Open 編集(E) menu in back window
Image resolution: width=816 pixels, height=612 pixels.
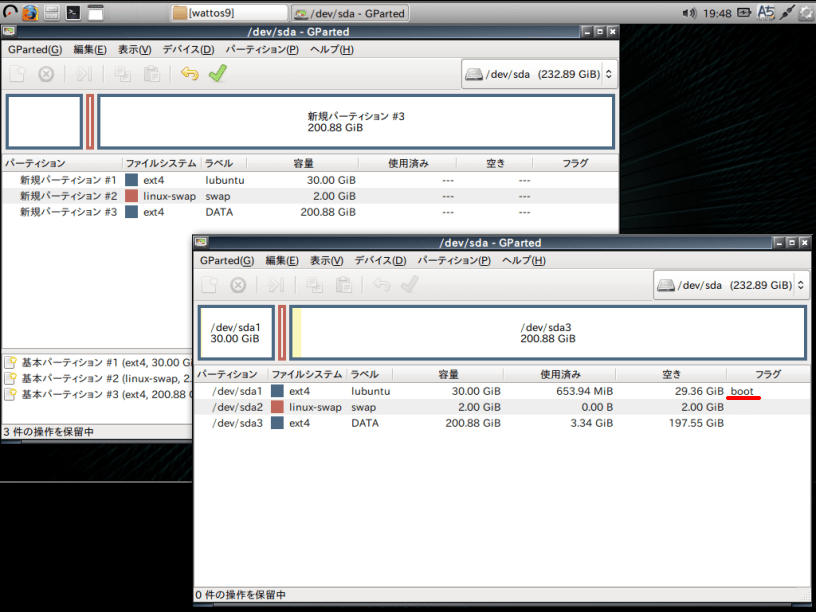click(x=90, y=49)
